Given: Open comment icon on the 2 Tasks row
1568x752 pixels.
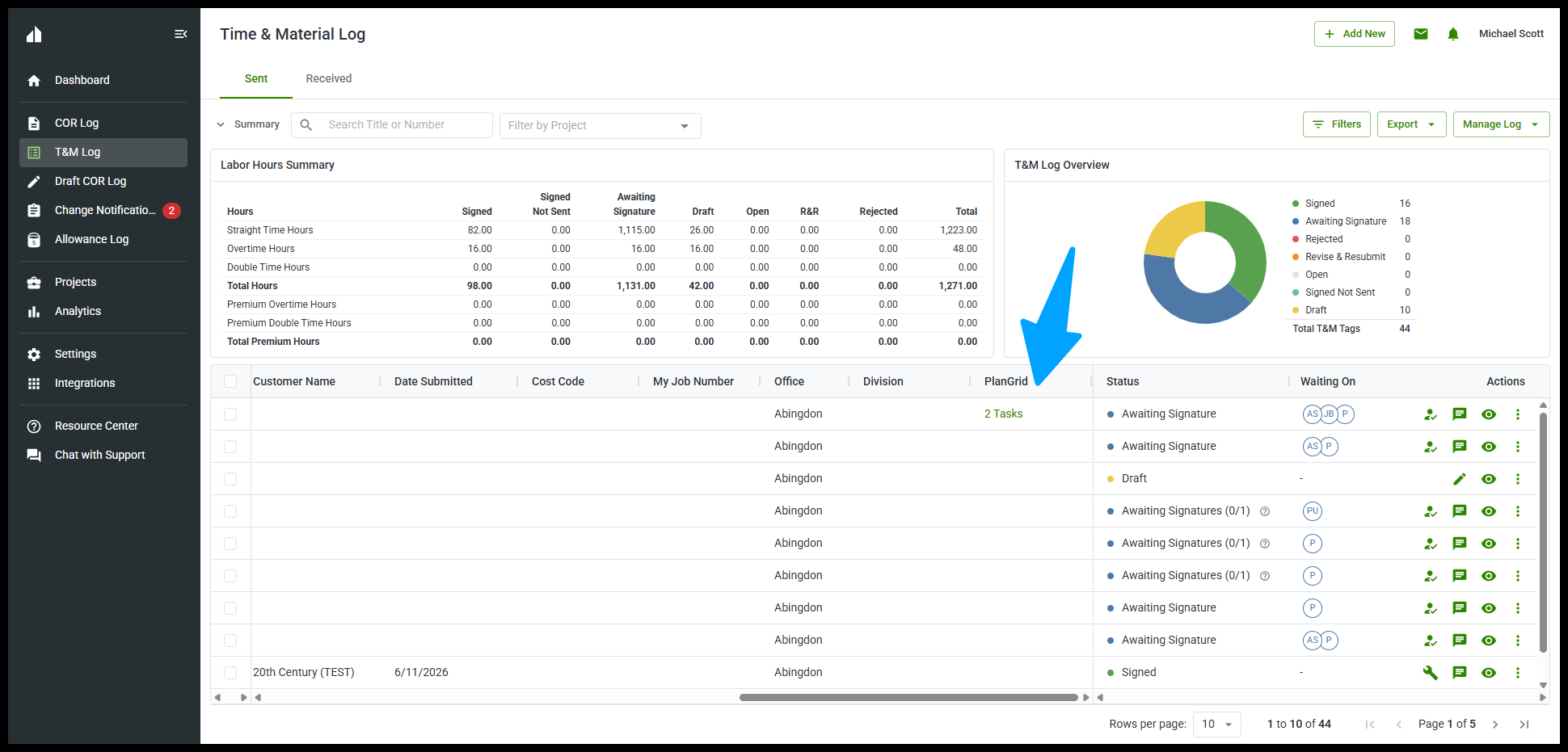Looking at the screenshot, I should coord(1459,414).
